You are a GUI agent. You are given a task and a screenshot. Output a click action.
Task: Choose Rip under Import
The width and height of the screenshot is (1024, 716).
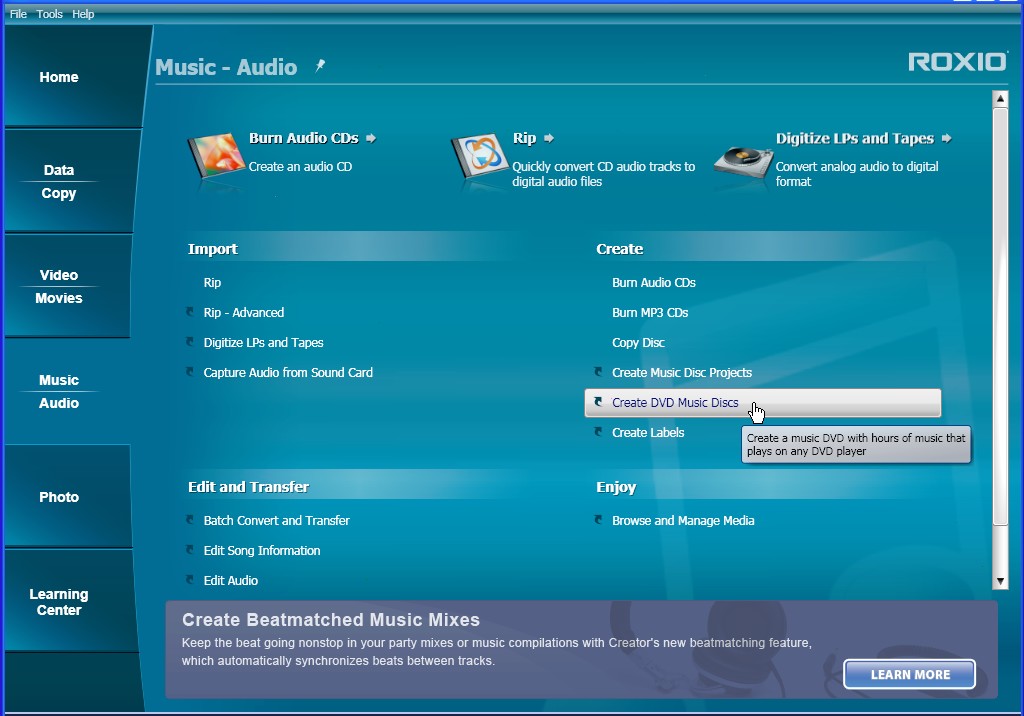tap(212, 282)
